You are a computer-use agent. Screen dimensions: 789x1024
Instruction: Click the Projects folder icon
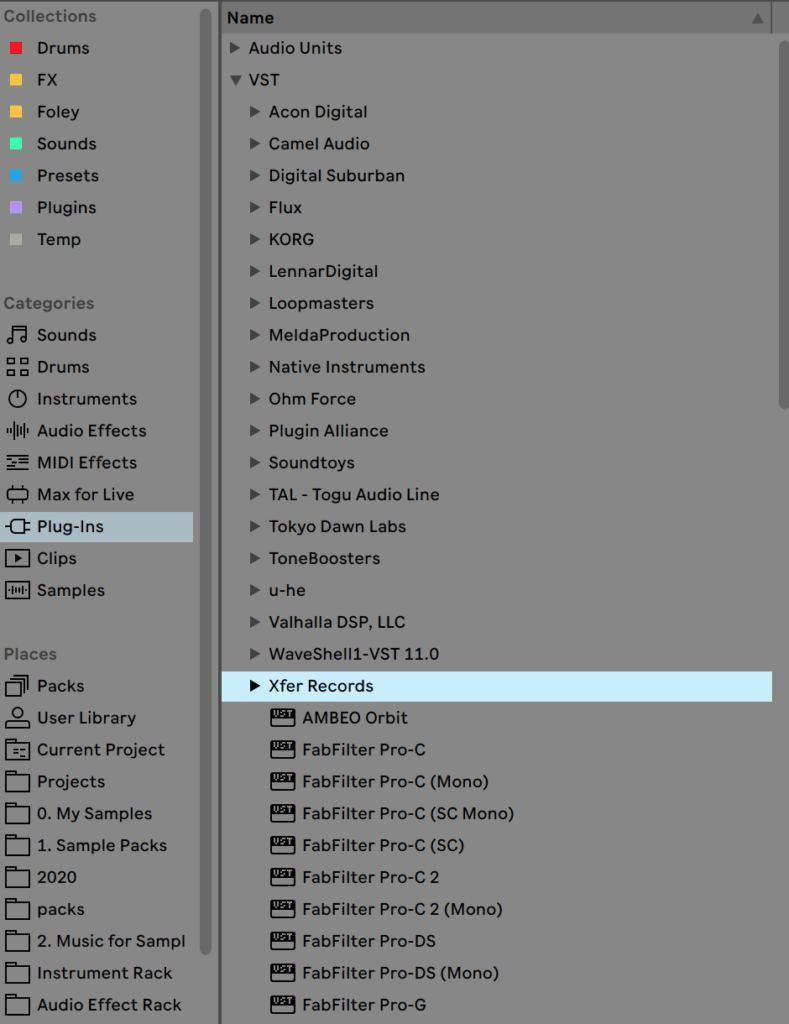click(17, 782)
